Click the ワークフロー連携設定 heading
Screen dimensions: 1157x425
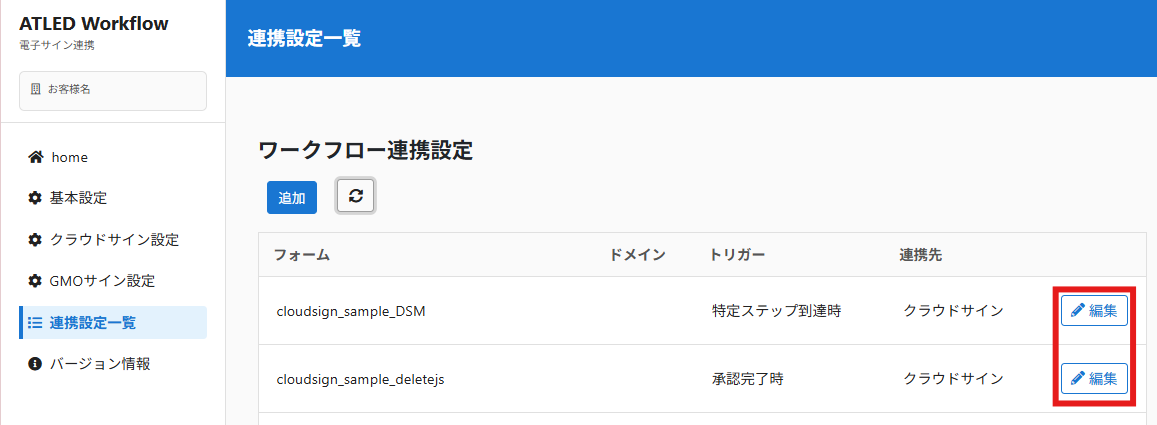[366, 151]
